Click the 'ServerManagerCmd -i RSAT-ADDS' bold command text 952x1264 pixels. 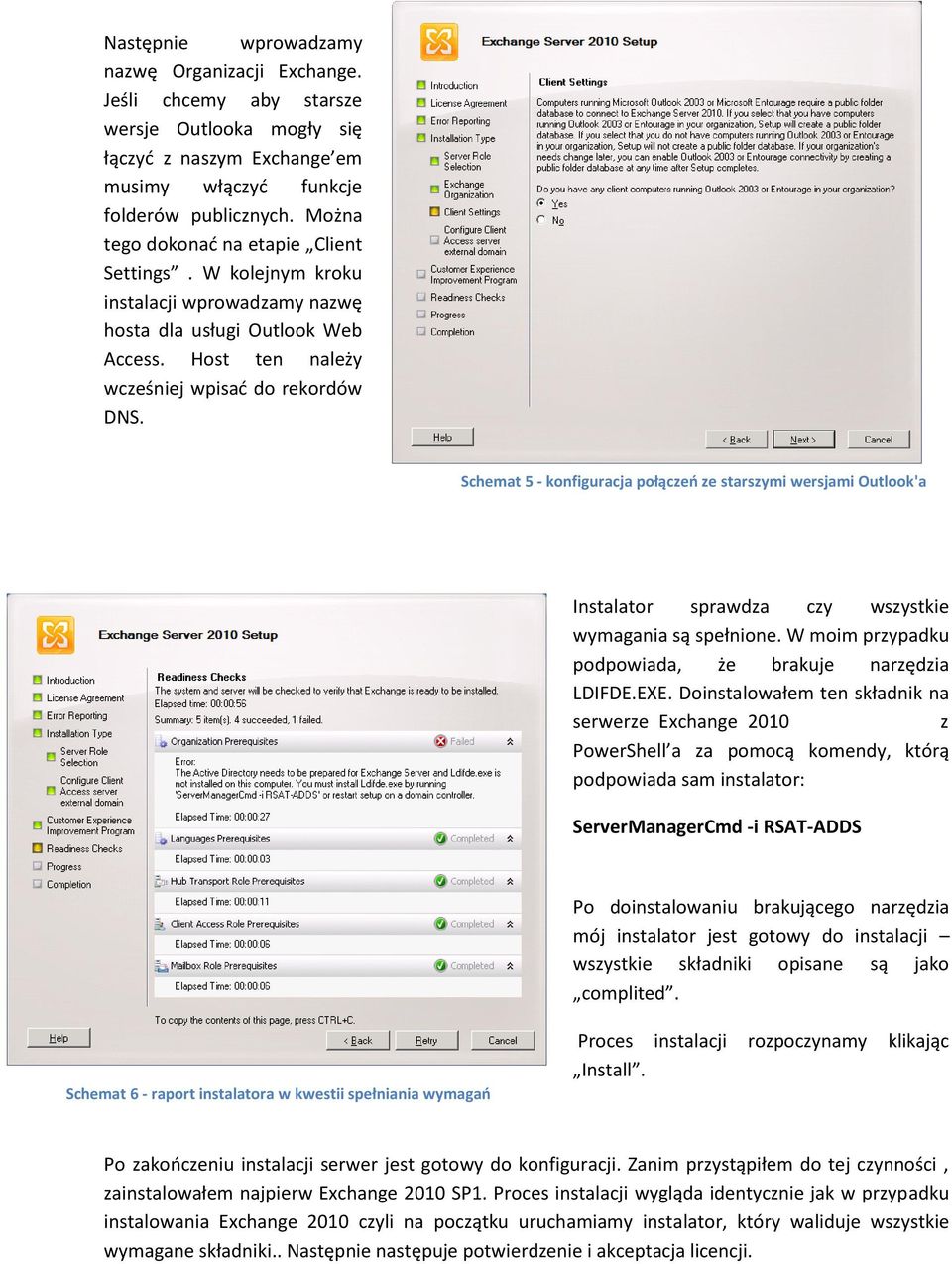(717, 826)
